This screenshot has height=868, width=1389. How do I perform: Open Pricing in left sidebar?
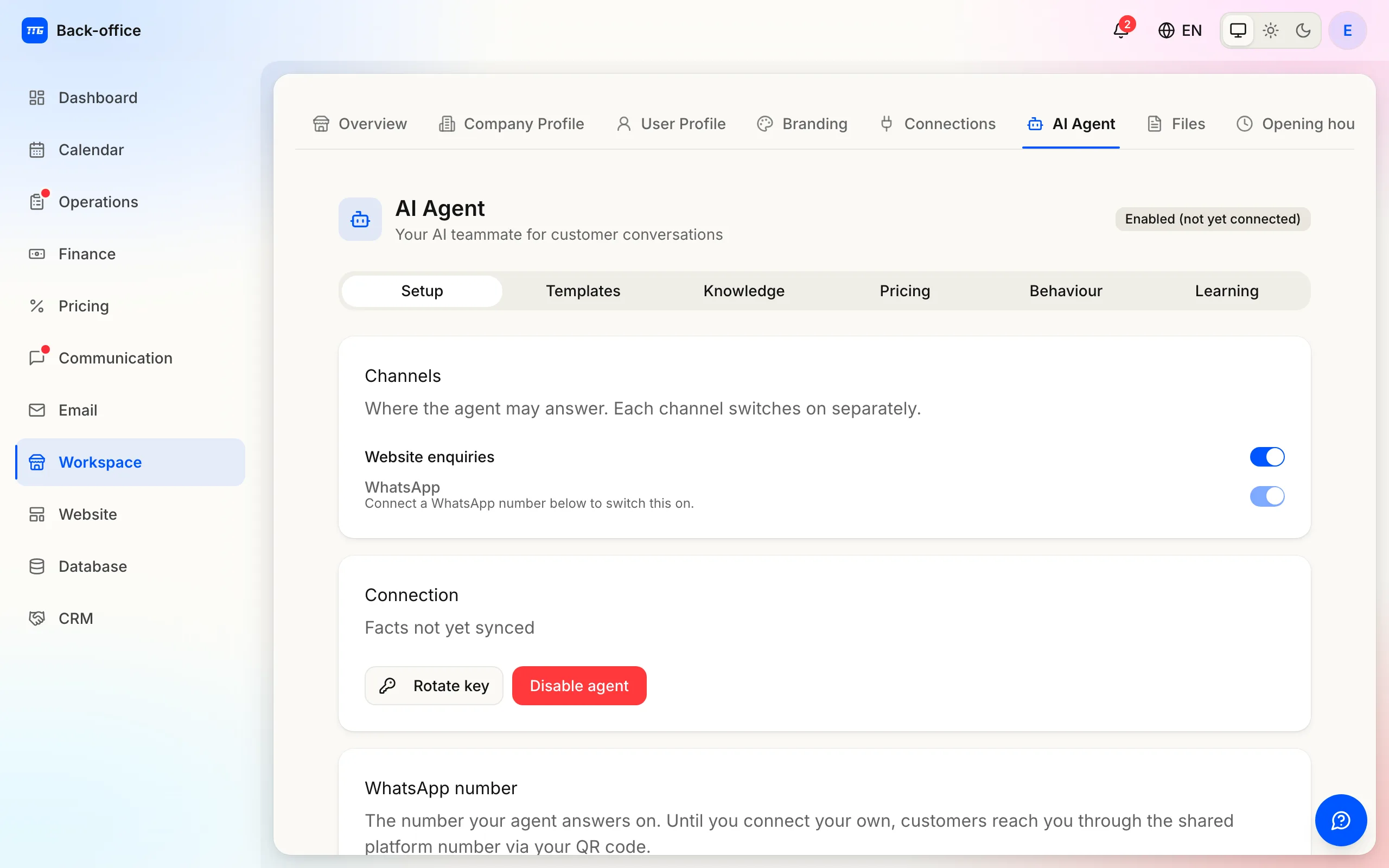(130, 306)
